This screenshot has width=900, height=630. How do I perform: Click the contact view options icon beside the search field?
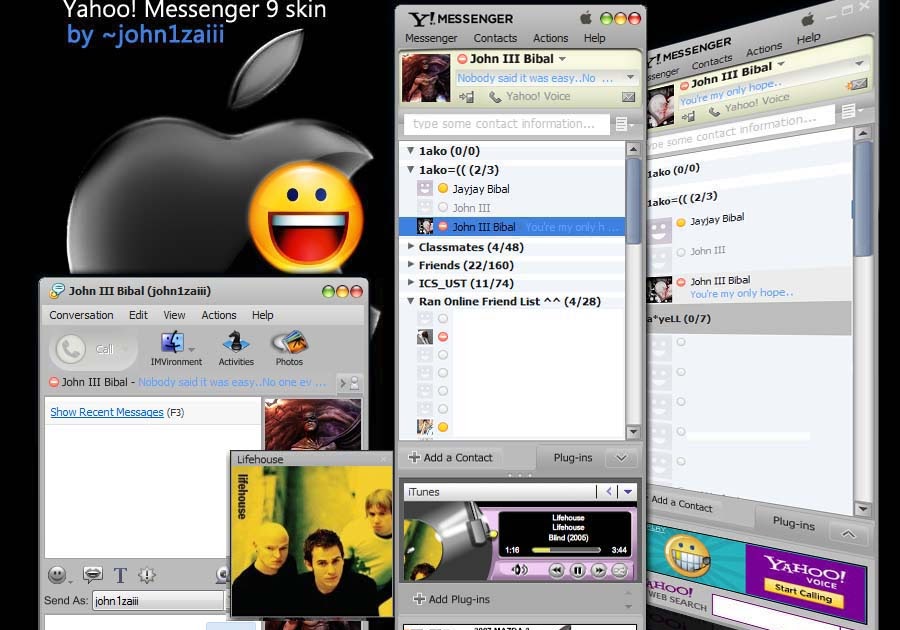(x=623, y=124)
